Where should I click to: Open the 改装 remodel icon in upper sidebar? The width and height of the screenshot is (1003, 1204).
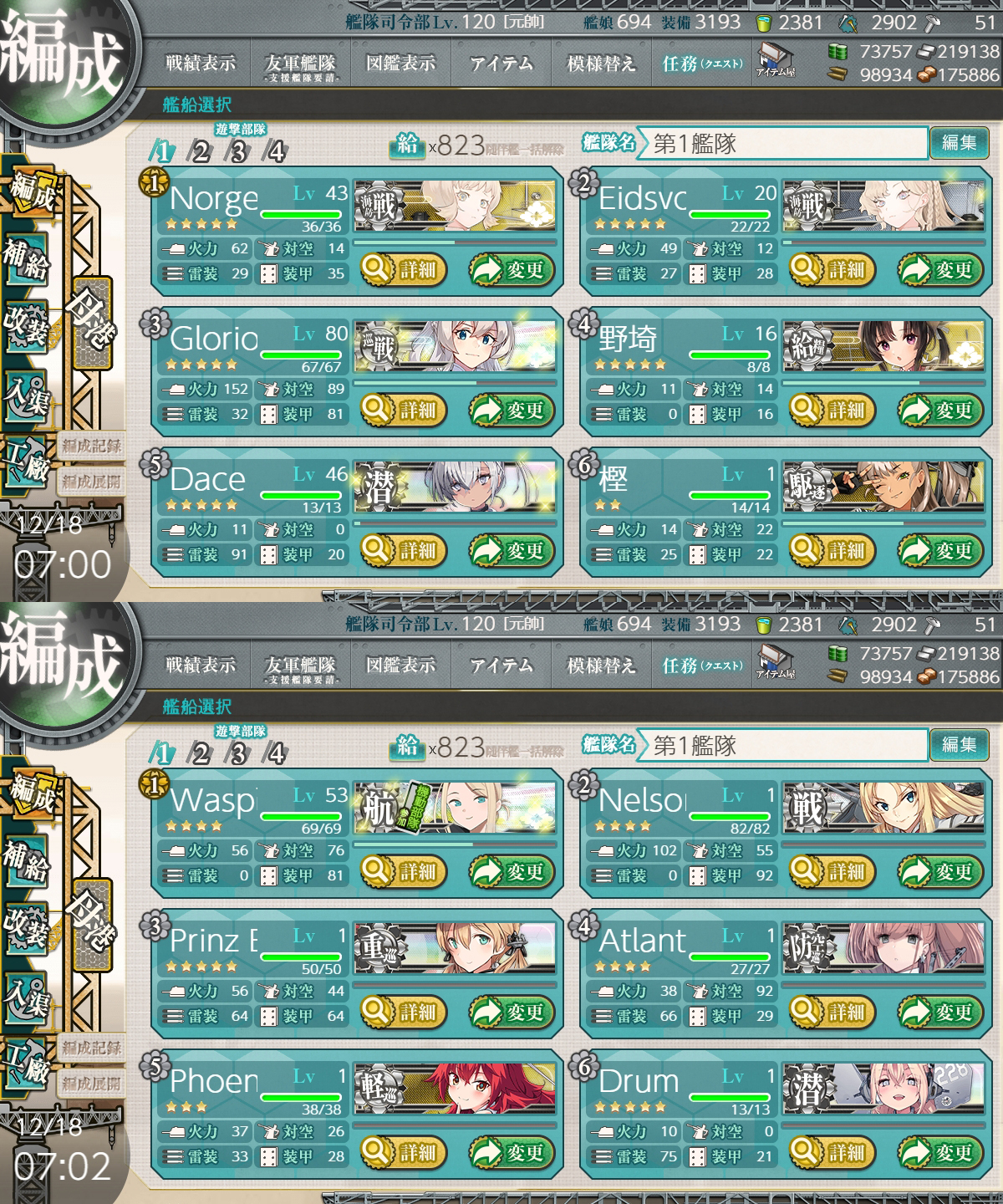27,326
